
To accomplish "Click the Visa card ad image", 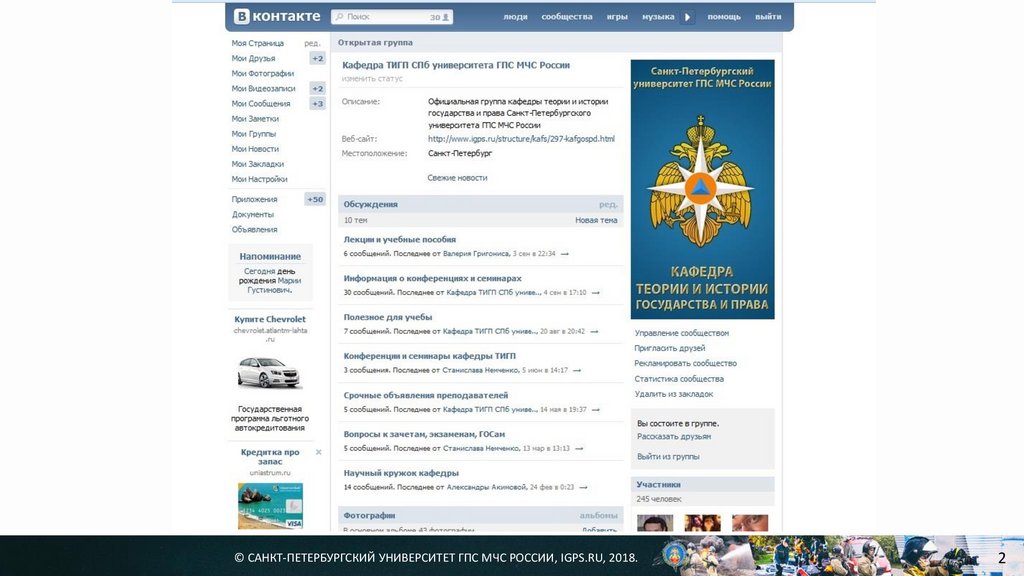I will [x=270, y=506].
